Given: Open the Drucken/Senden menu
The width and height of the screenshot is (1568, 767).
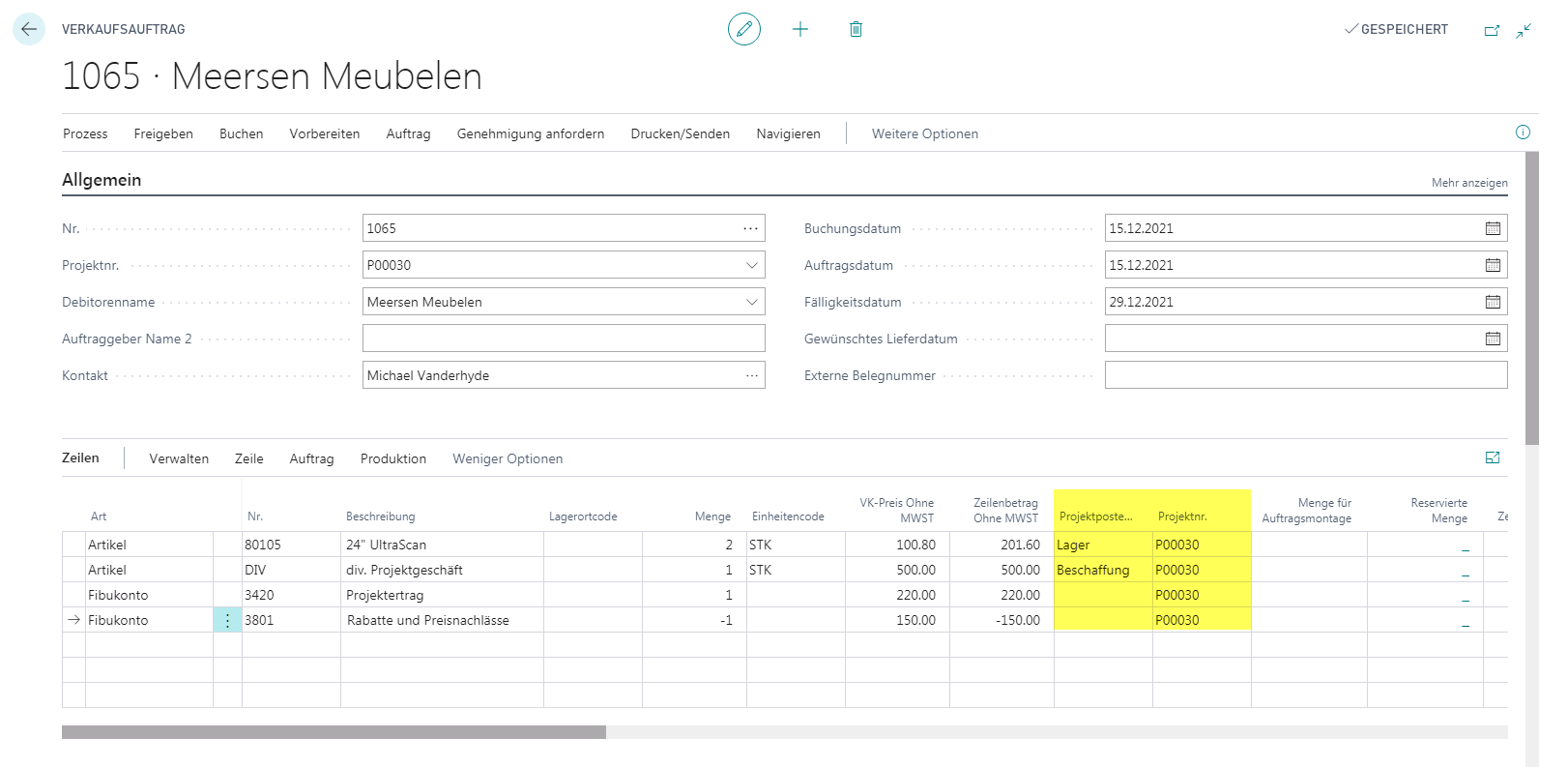Looking at the screenshot, I should coord(681,133).
